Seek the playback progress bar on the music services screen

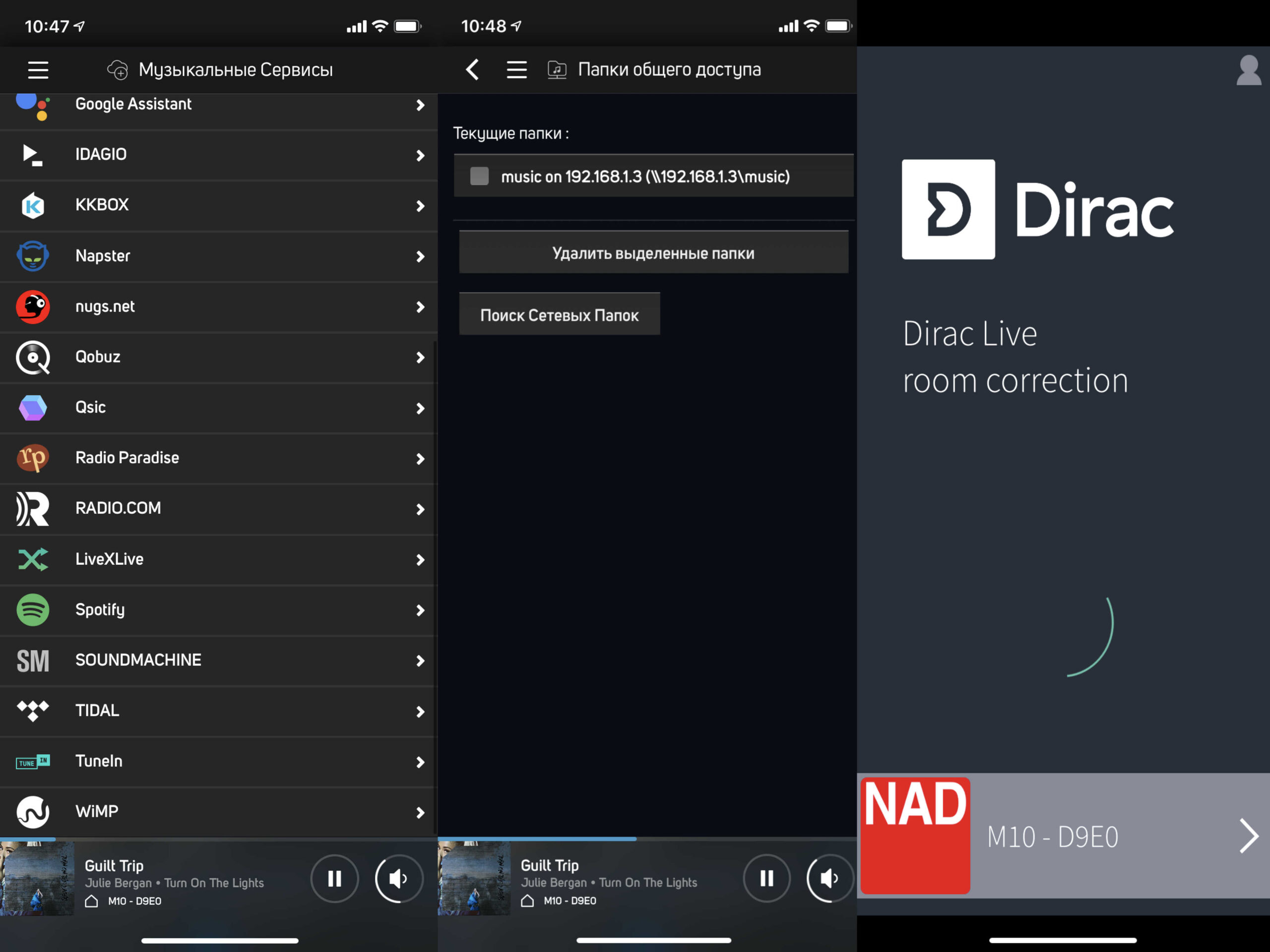point(218,839)
